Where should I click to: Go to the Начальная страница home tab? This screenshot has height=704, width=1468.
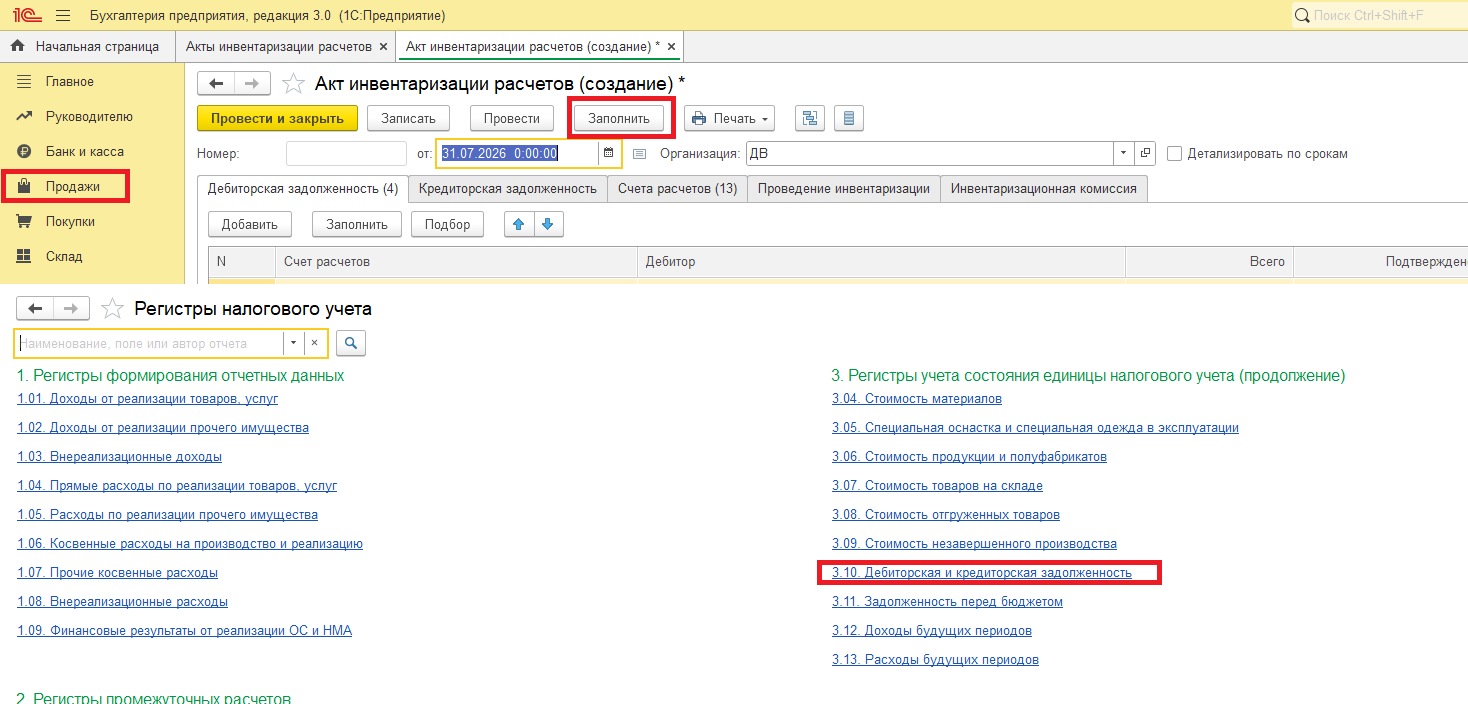(x=85, y=47)
